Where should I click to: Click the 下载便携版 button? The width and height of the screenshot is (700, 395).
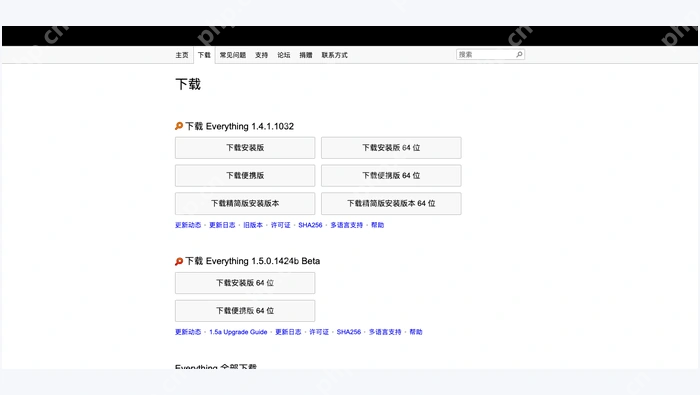245,175
